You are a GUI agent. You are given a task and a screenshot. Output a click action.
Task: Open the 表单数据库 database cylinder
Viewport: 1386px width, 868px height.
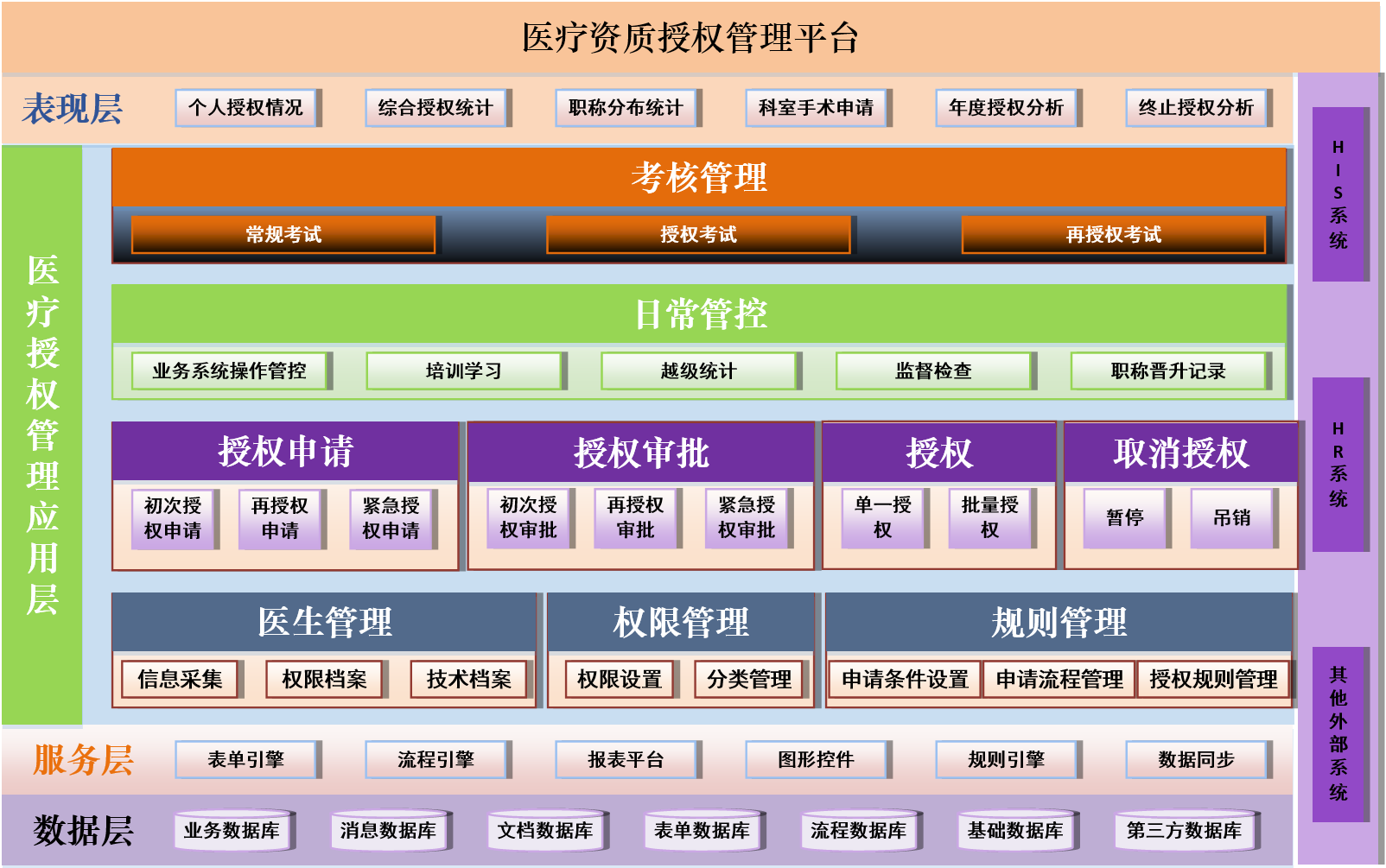[702, 831]
